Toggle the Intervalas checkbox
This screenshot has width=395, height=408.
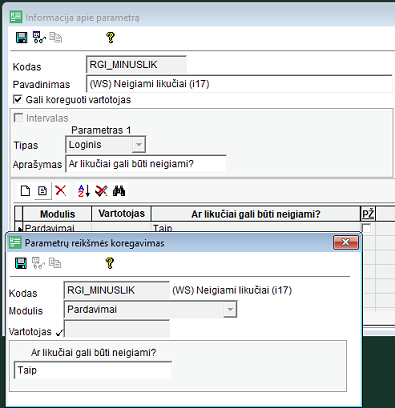point(18,118)
